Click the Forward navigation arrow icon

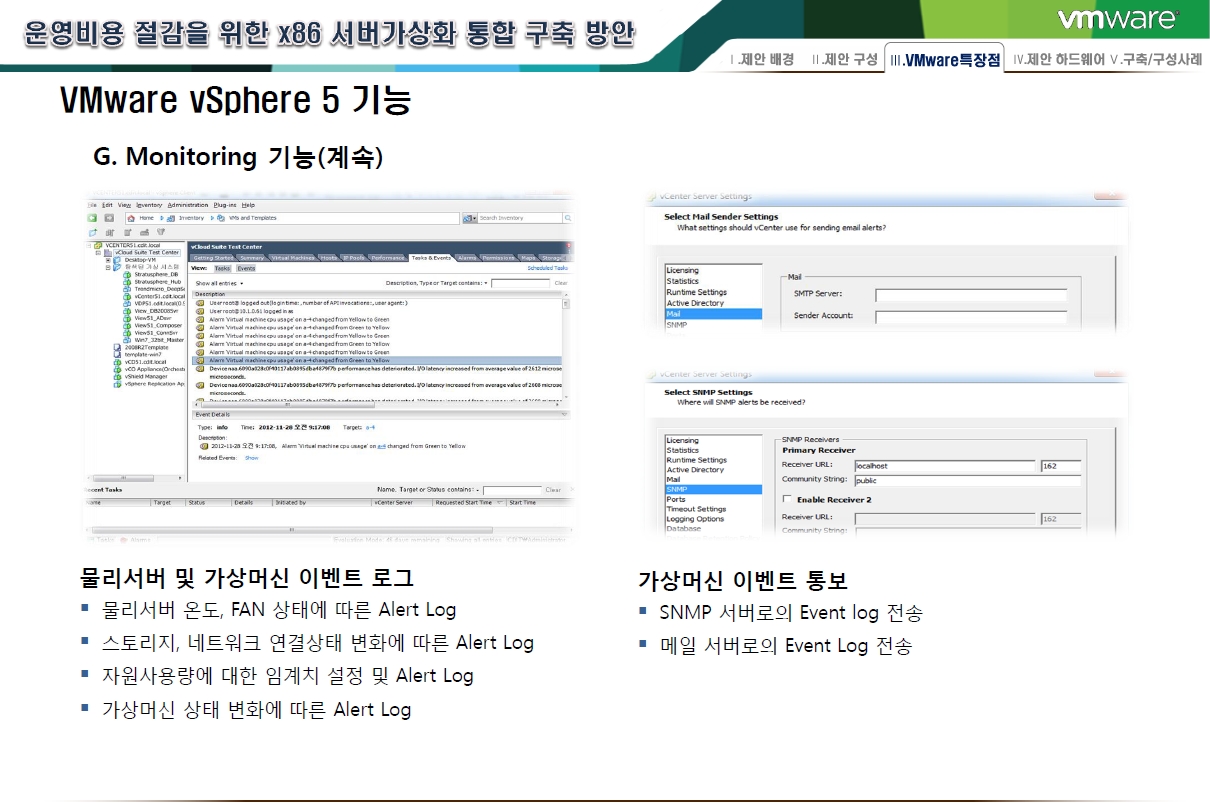pos(108,217)
